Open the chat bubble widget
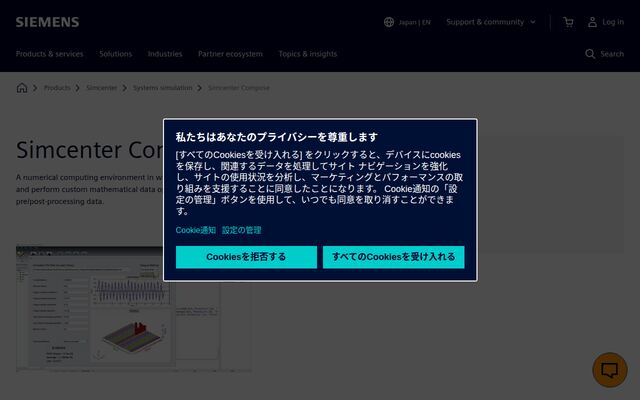Image resolution: width=640 pixels, height=400 pixels. [x=610, y=370]
